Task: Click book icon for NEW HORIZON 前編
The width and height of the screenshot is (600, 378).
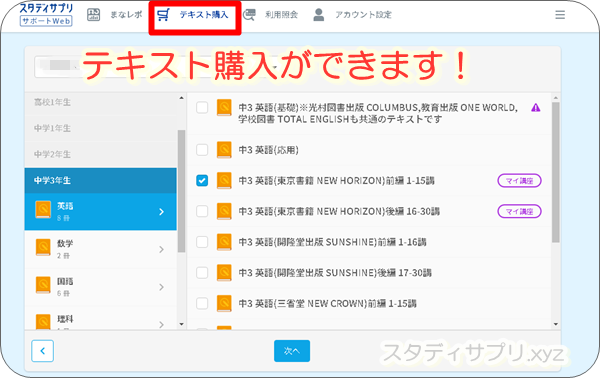Action: [224, 181]
